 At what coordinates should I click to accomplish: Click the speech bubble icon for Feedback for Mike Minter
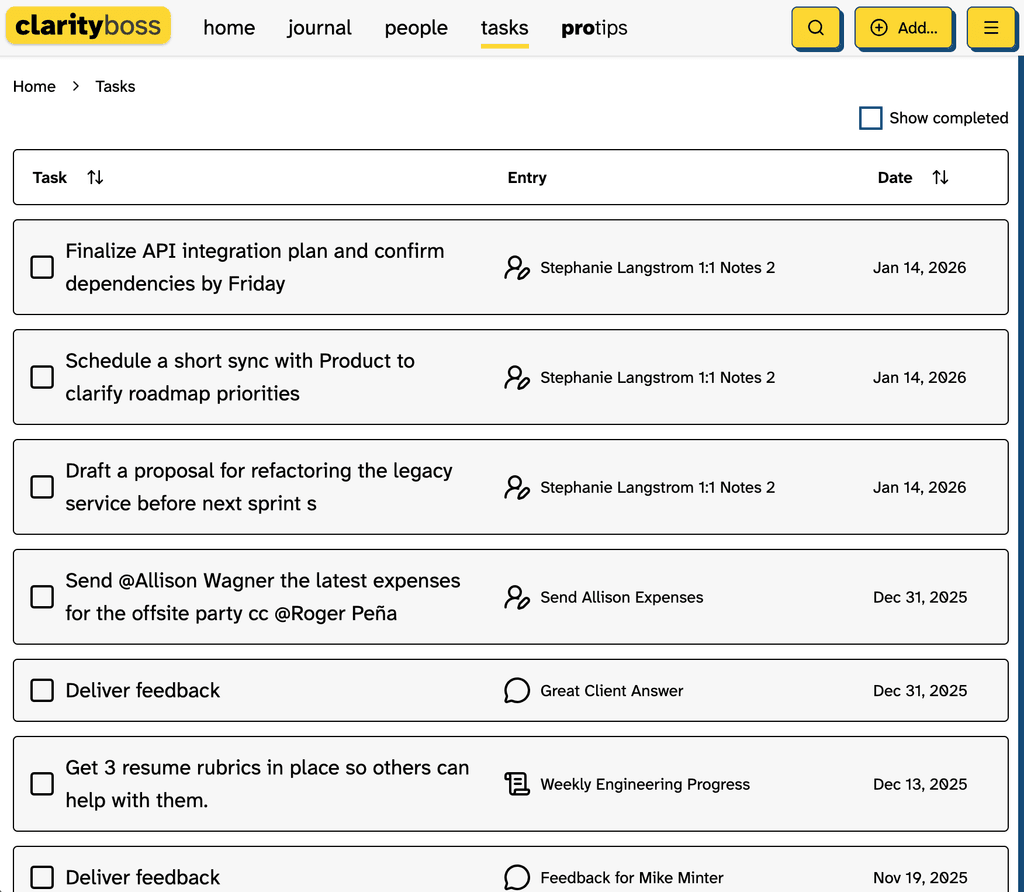tap(516, 877)
